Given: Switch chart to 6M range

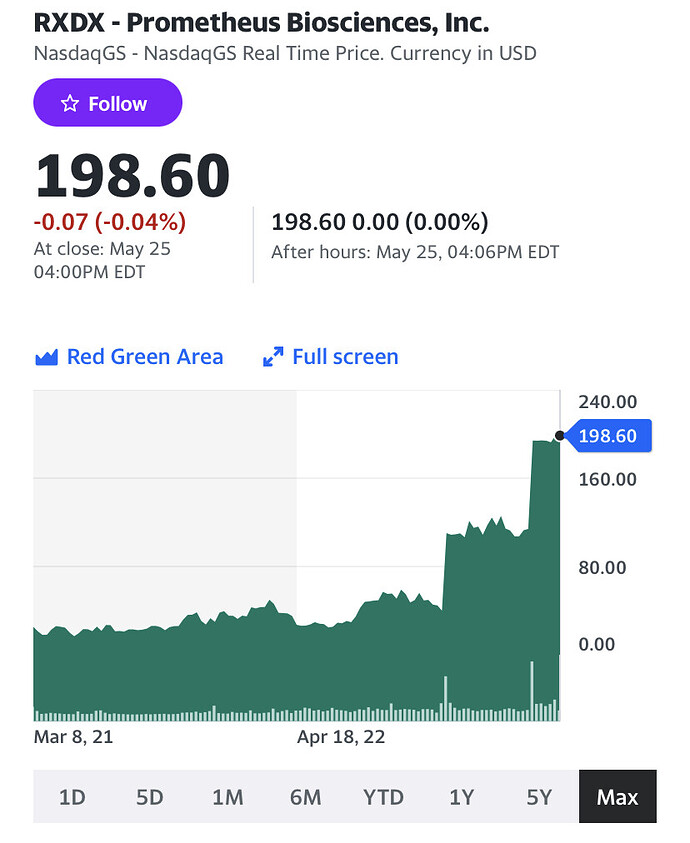Looking at the screenshot, I should tap(305, 797).
